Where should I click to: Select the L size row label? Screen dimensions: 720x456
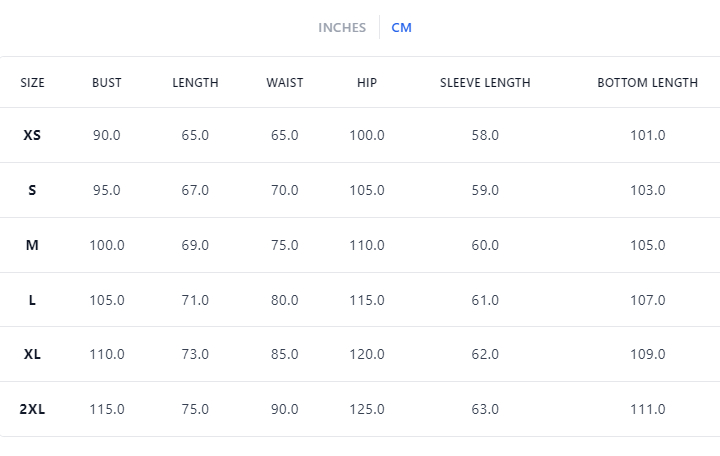[x=32, y=300]
